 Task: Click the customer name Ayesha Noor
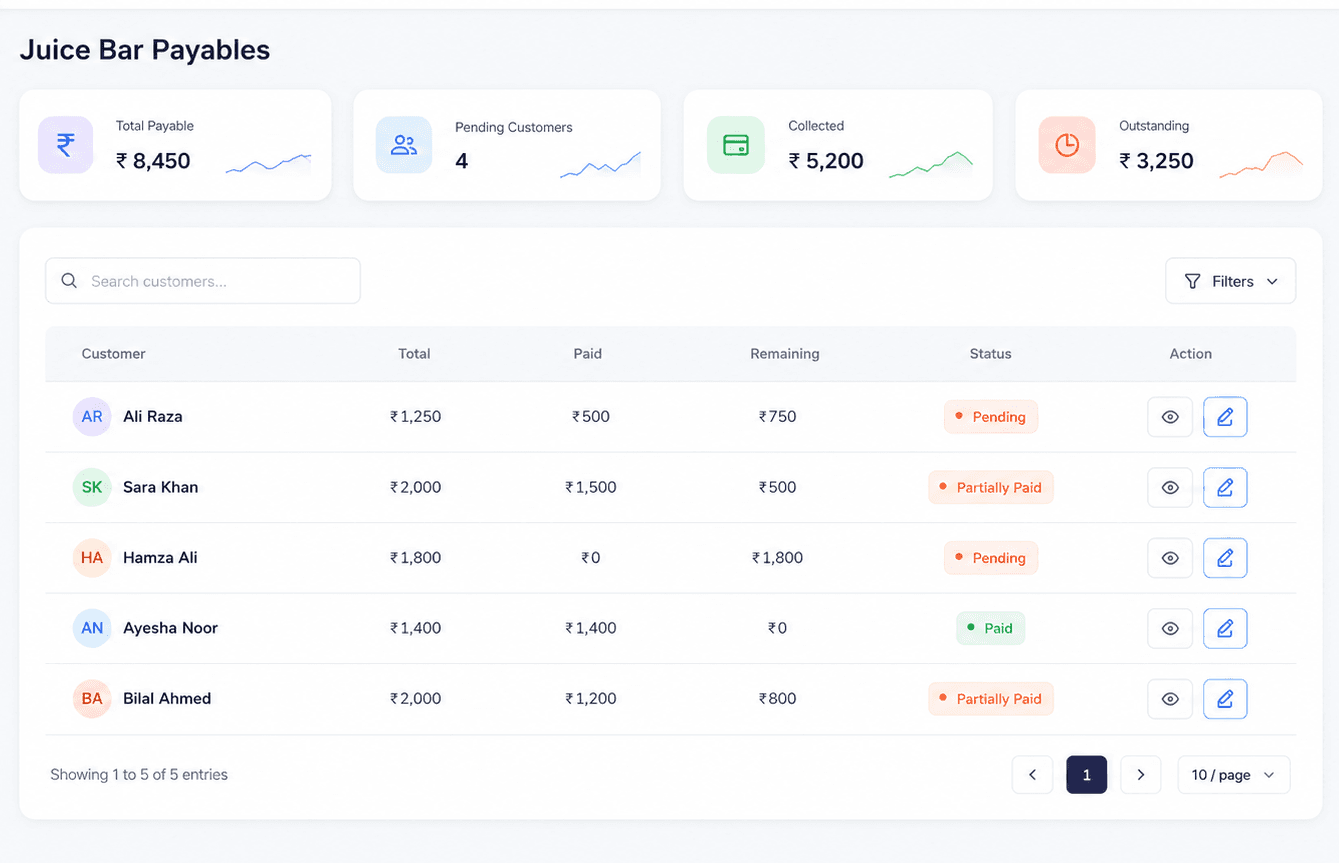click(170, 629)
